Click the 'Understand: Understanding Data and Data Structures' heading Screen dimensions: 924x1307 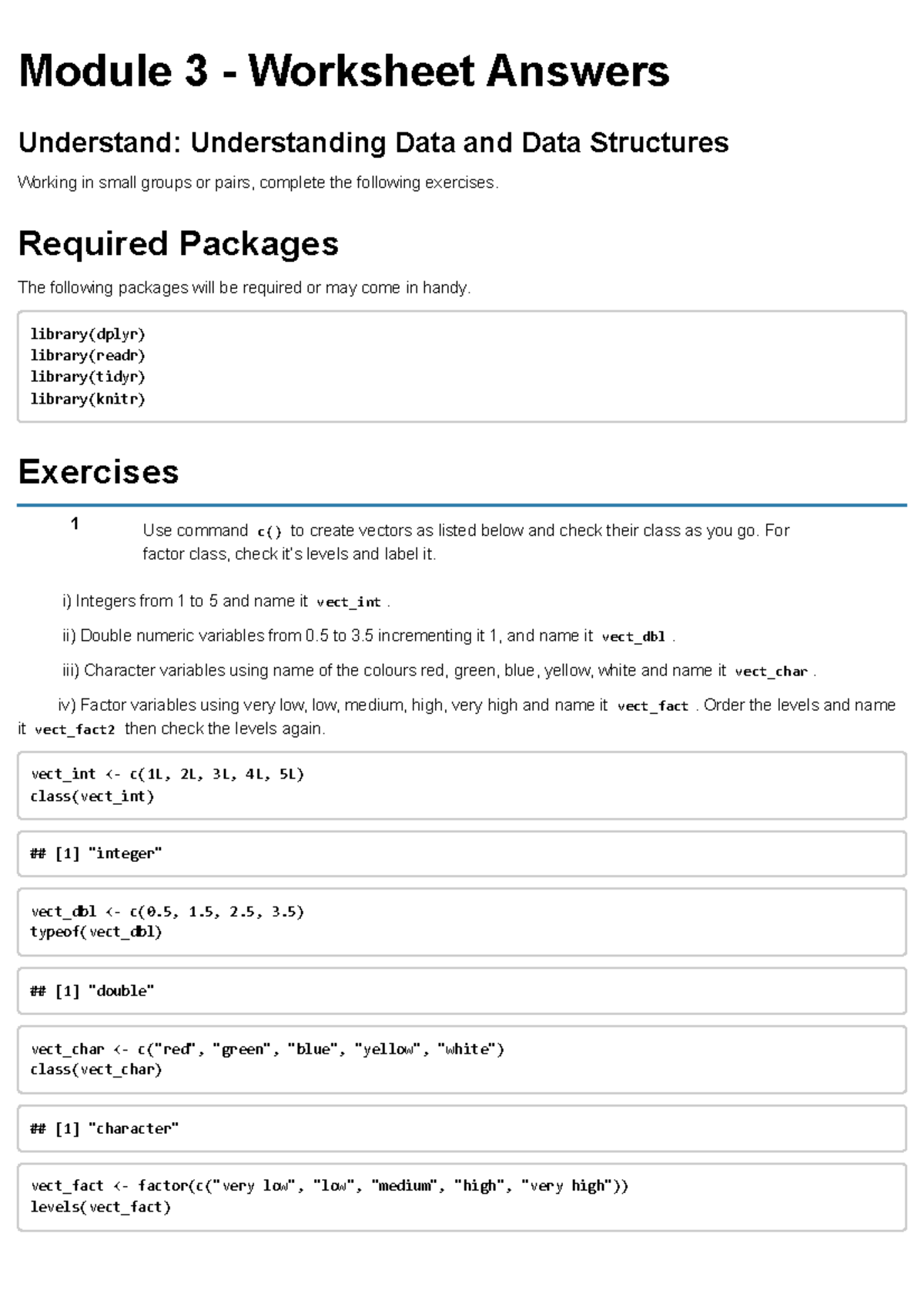(373, 142)
